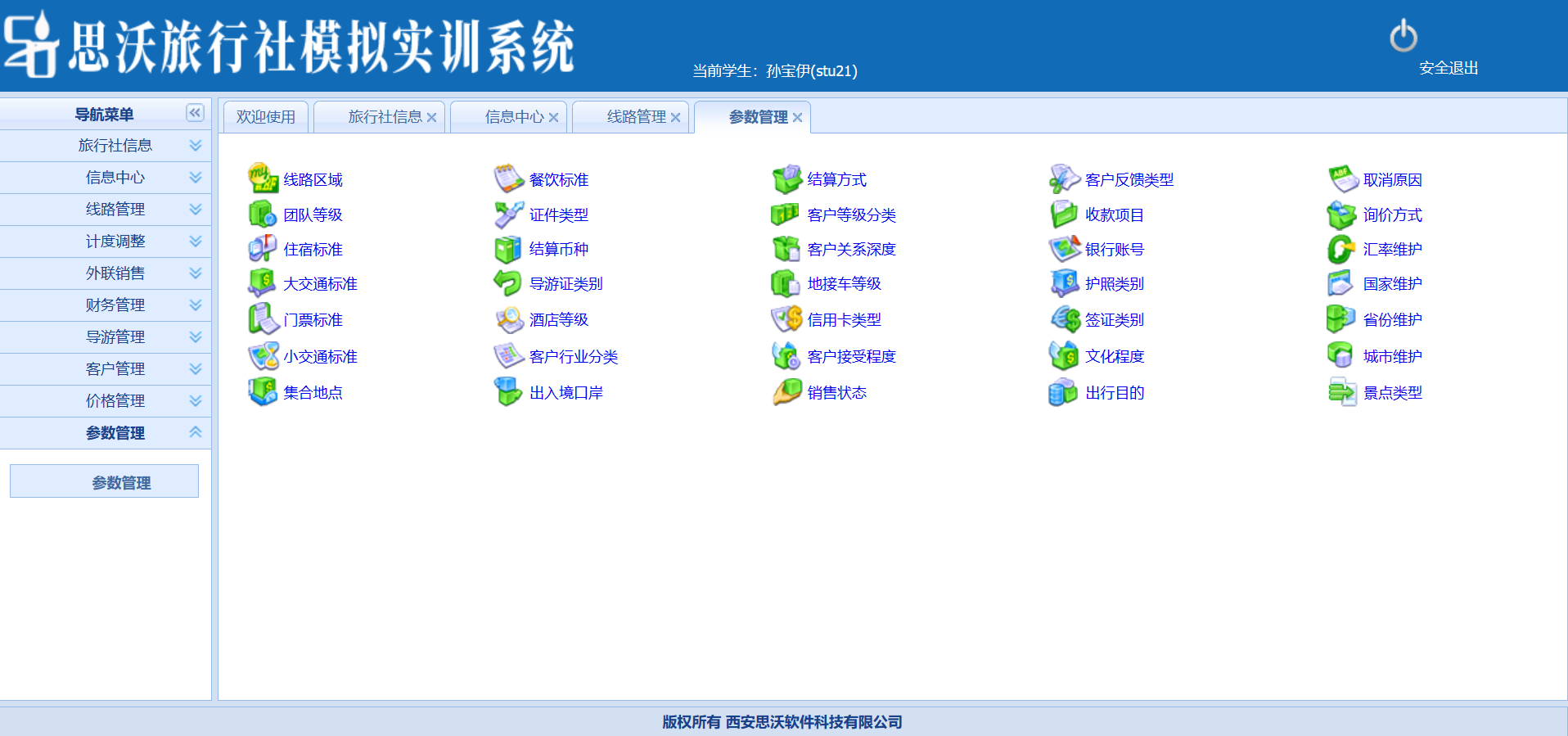Click the 线路区域 icon

click(263, 178)
